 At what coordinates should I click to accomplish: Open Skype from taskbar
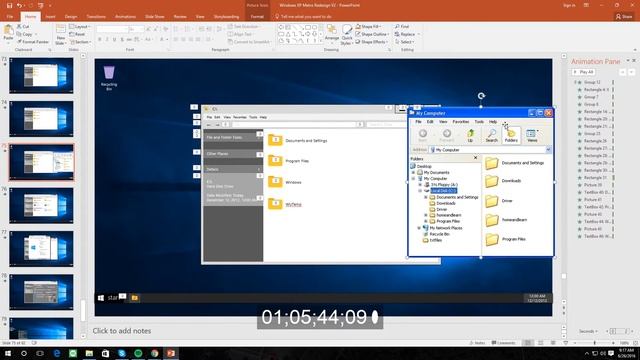122,353
